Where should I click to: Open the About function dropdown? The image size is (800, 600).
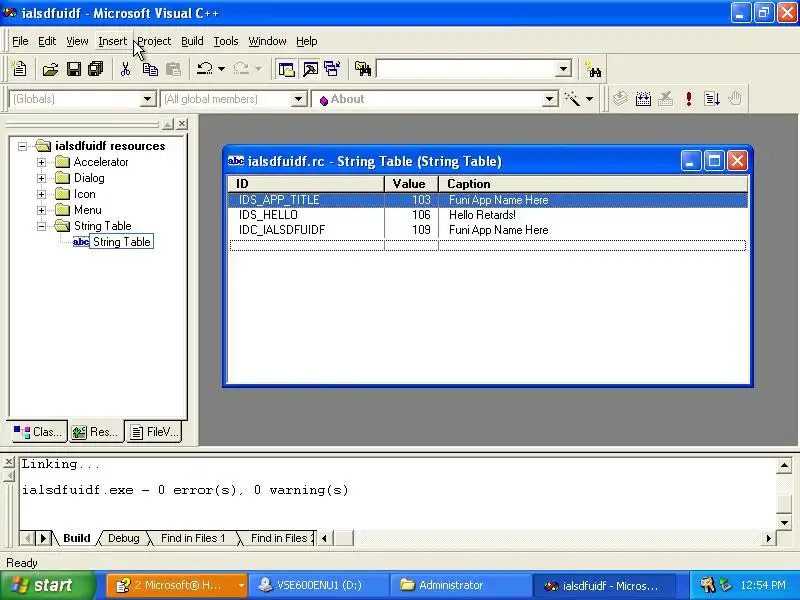click(549, 98)
